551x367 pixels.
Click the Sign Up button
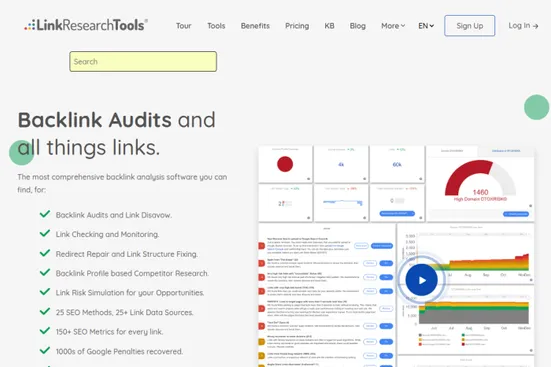point(469,26)
